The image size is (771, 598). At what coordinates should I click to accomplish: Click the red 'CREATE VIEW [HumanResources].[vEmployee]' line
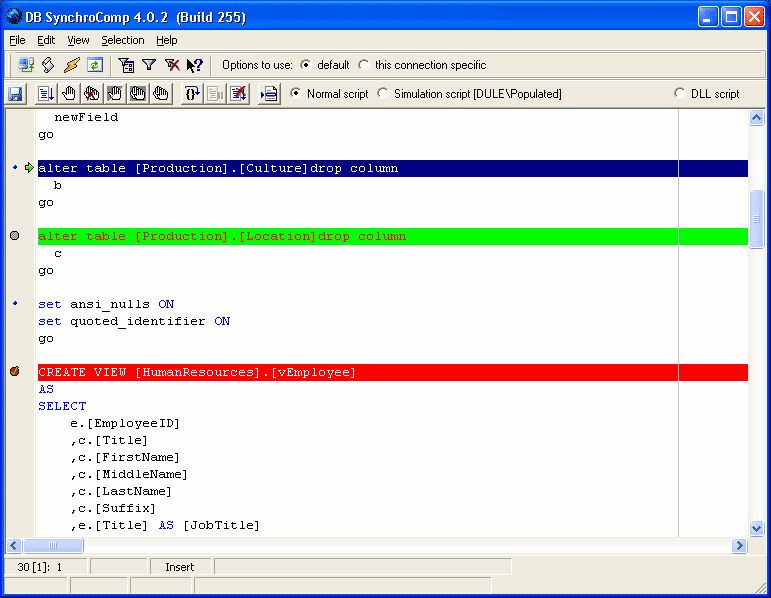[x=392, y=372]
